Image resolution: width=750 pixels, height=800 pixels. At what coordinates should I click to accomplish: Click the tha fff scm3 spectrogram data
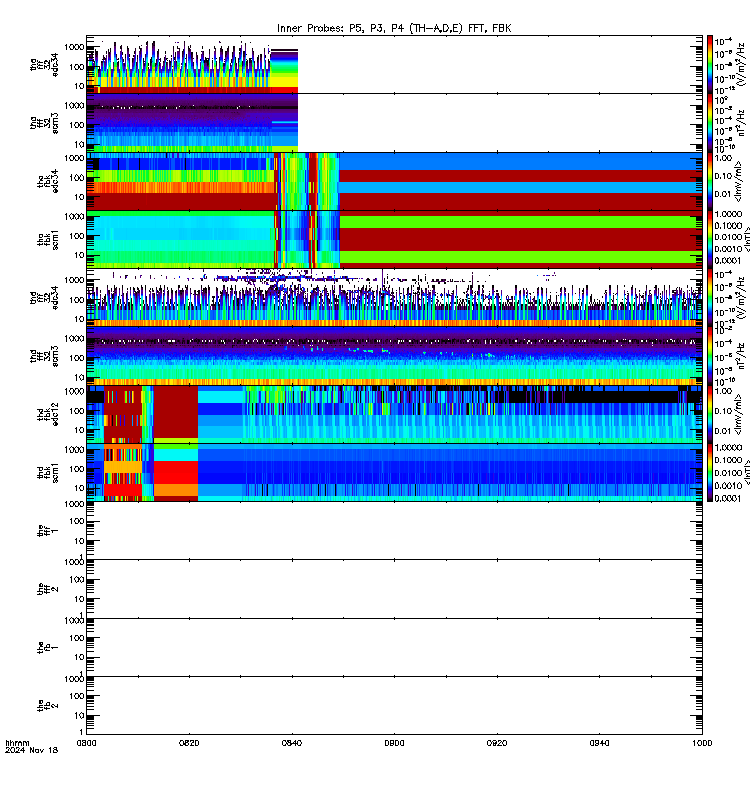click(192, 123)
